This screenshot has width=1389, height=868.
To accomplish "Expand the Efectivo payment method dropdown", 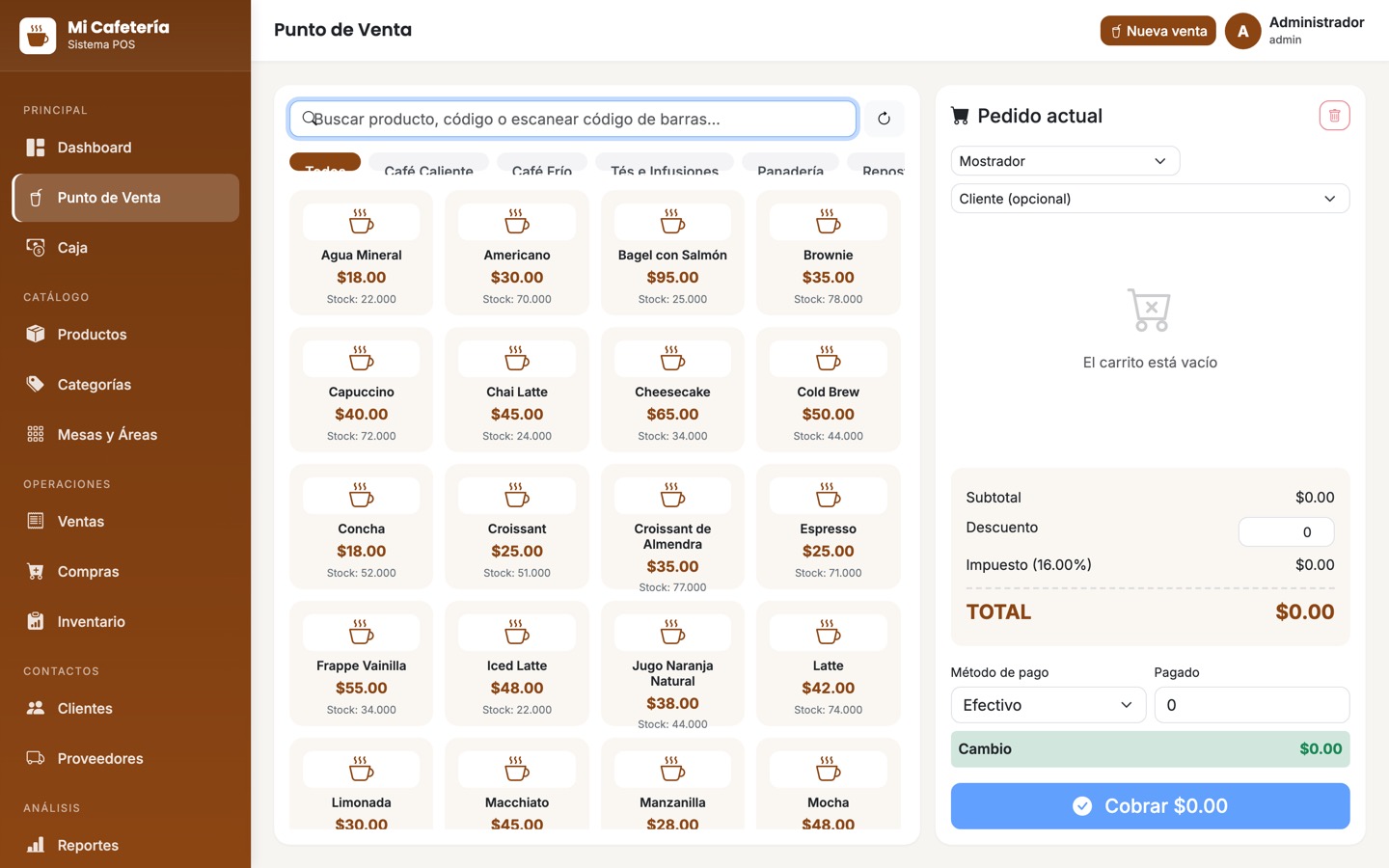I will click(1049, 705).
